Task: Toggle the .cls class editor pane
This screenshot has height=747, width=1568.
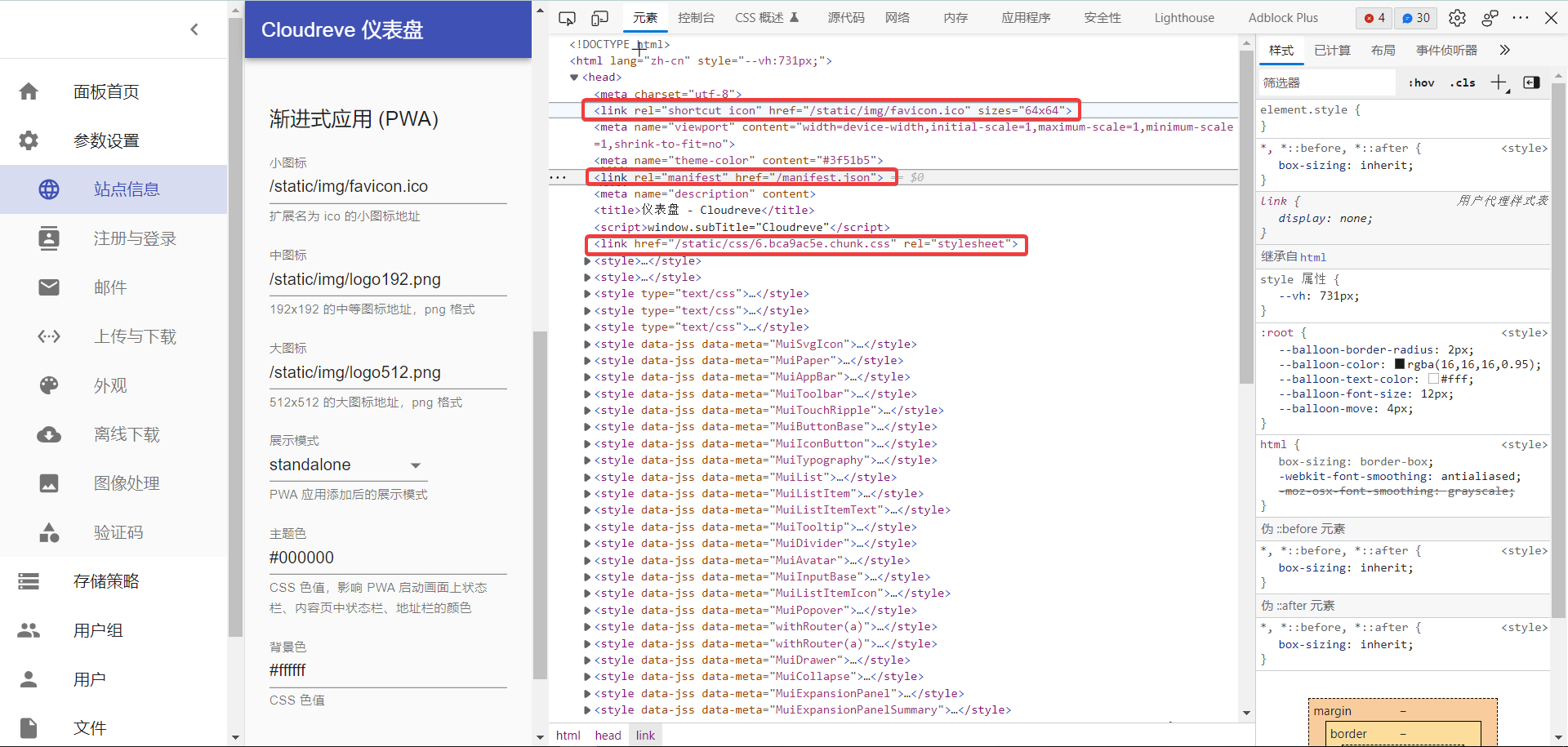Action: pos(1463,82)
